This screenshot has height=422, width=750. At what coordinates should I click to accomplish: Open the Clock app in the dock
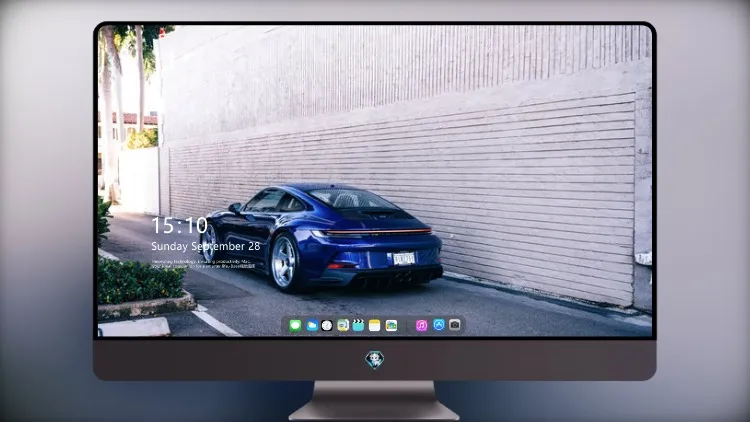click(x=327, y=326)
